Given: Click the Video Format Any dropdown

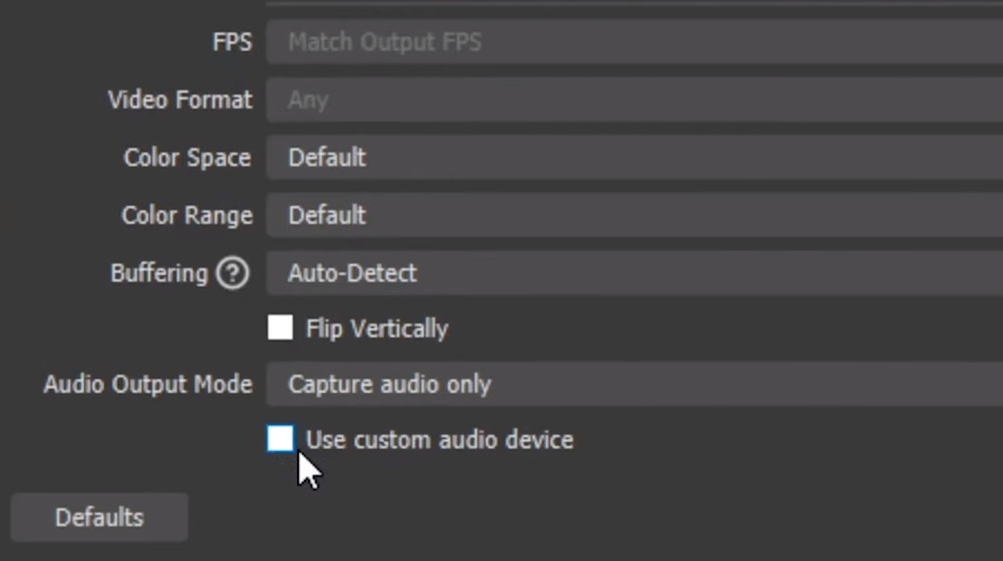Looking at the screenshot, I should [634, 100].
